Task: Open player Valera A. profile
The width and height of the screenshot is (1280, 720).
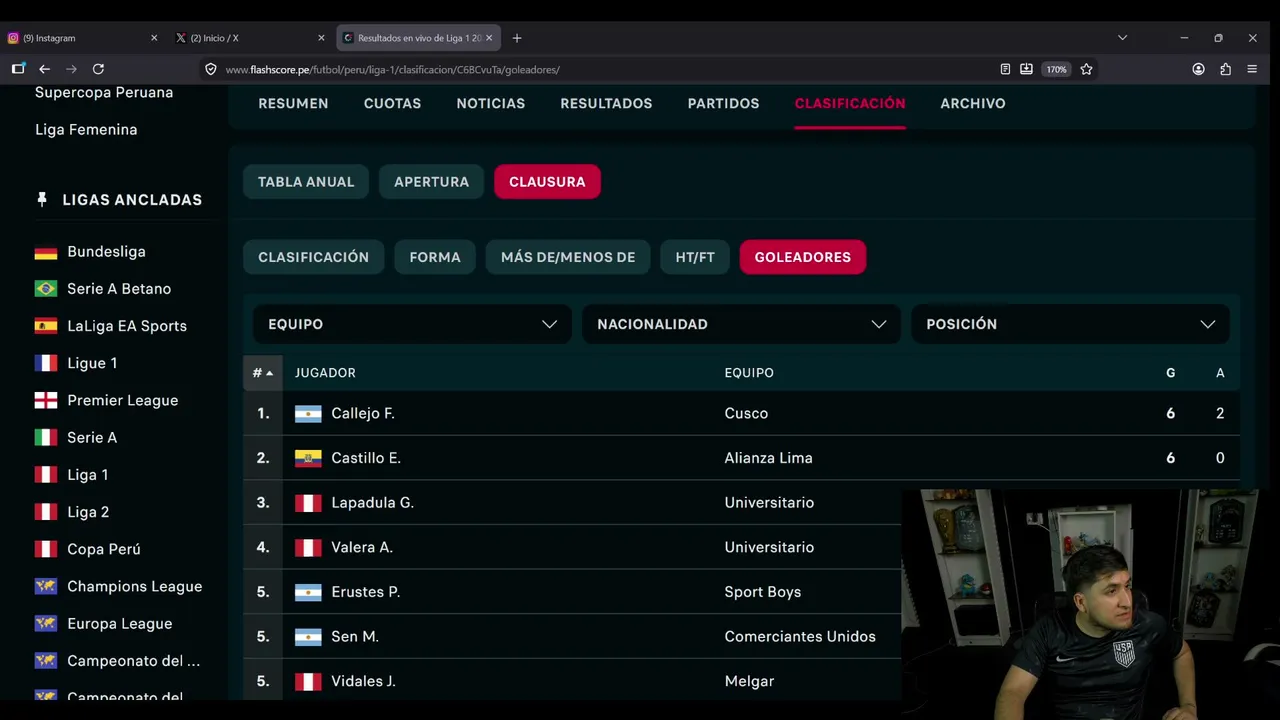Action: pos(362,547)
